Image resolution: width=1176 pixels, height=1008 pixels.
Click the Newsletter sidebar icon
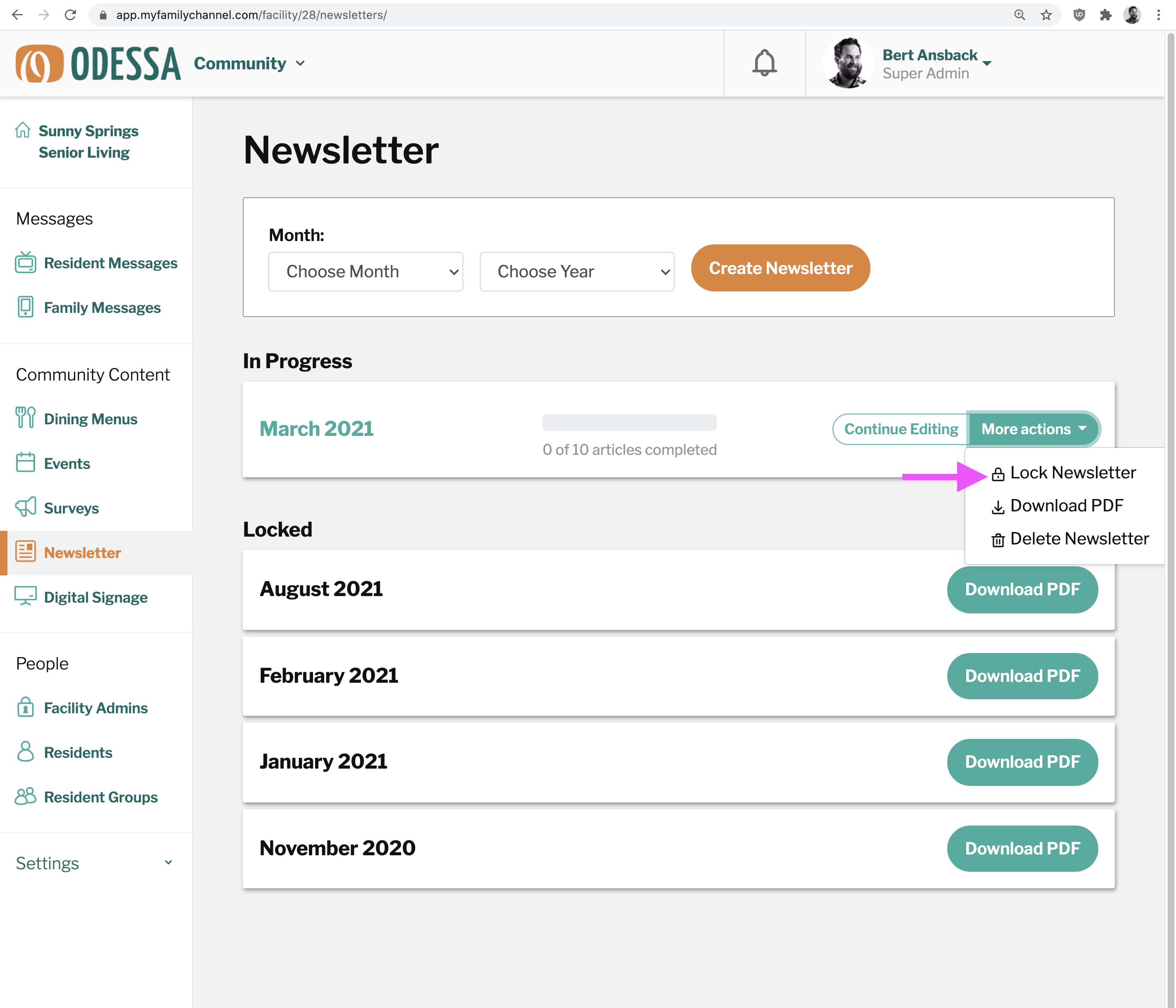click(26, 551)
